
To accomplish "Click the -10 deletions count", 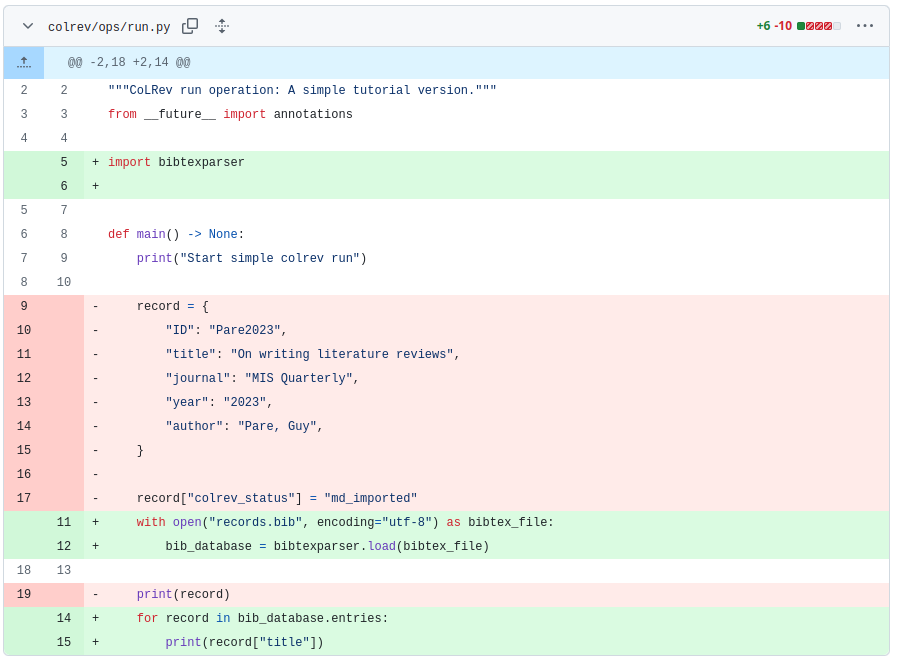I will point(783,26).
